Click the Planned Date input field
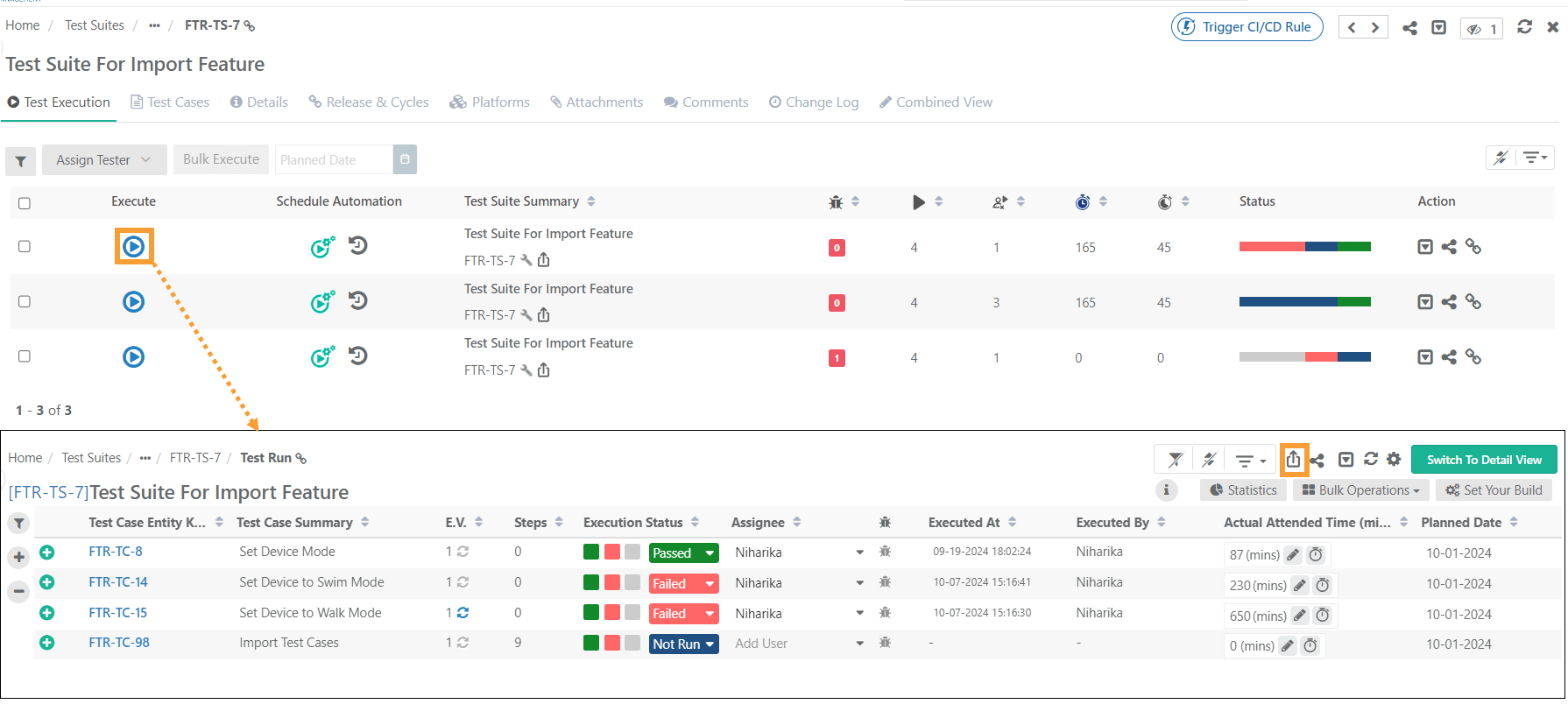 (x=334, y=160)
